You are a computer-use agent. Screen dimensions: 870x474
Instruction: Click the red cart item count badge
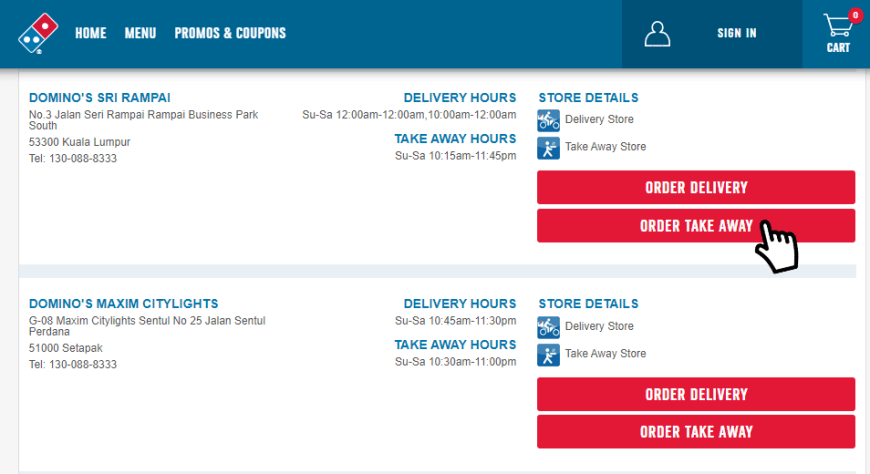coord(855,16)
